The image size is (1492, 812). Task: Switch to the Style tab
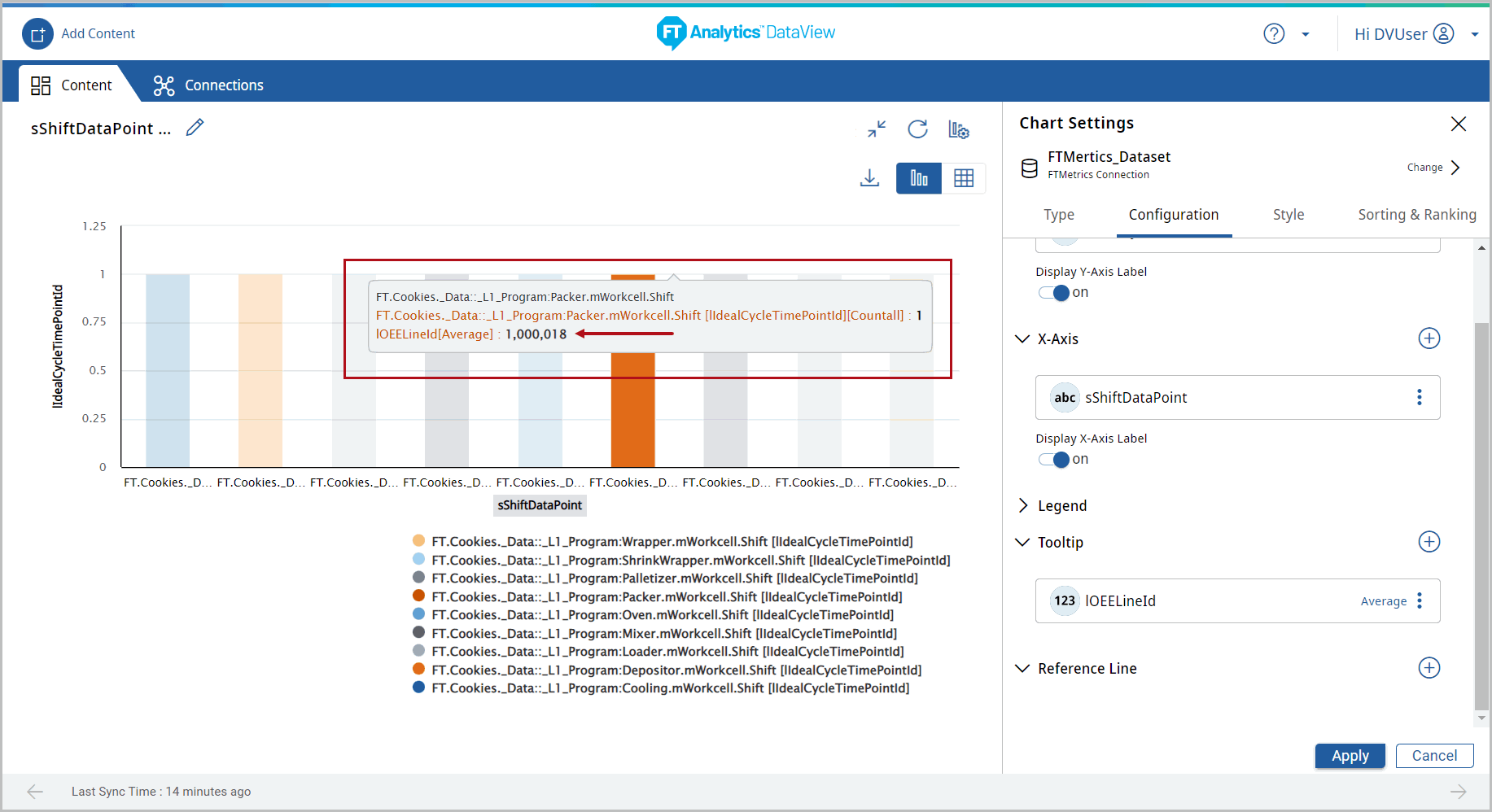pos(1288,215)
